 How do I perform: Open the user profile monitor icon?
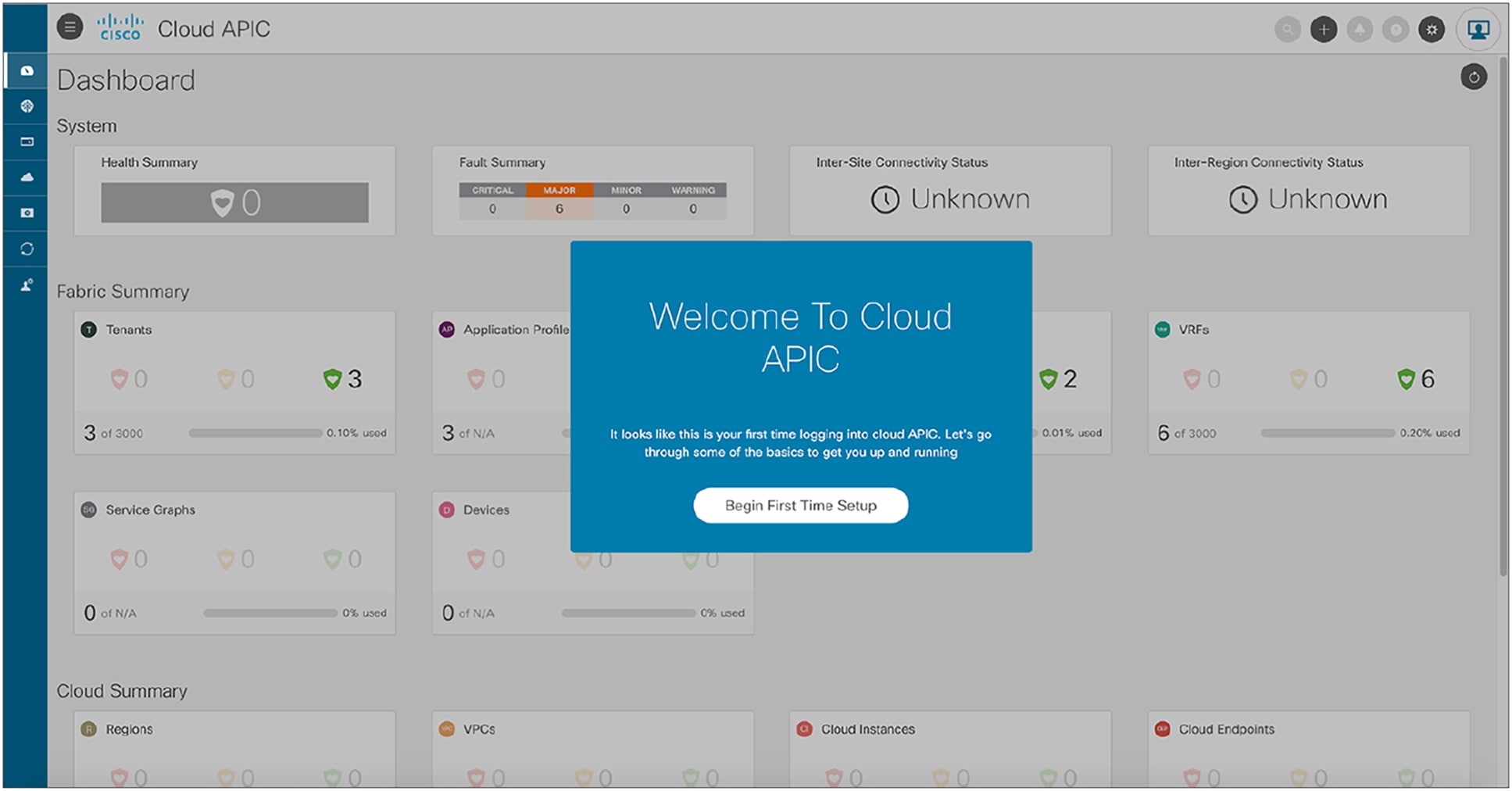[1478, 30]
